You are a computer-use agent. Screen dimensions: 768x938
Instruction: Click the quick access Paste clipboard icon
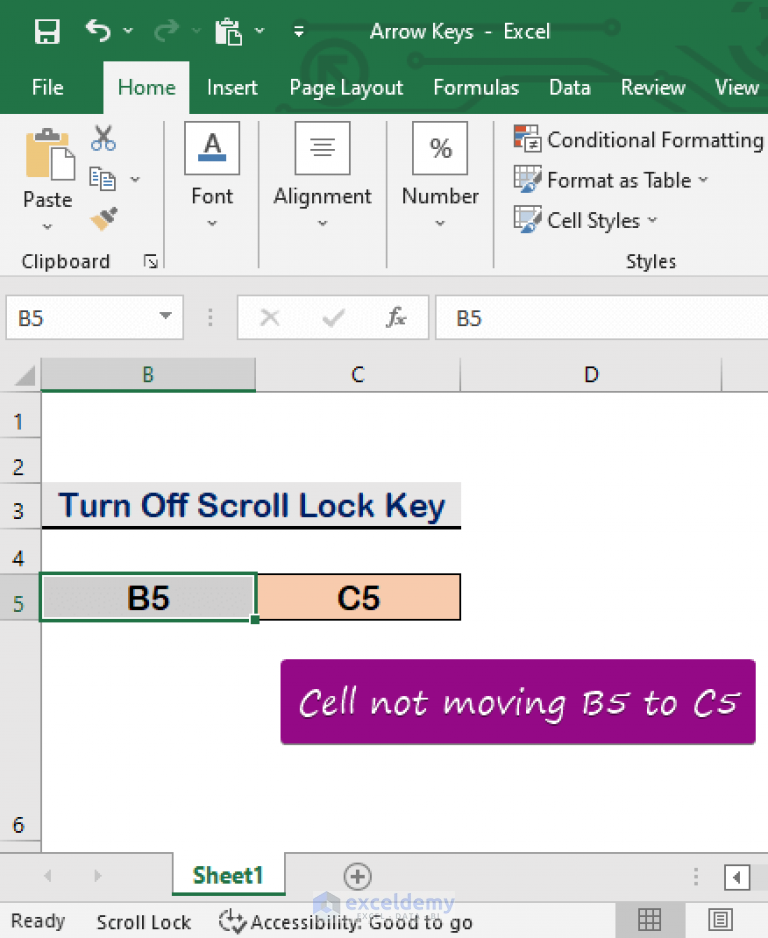click(x=228, y=31)
